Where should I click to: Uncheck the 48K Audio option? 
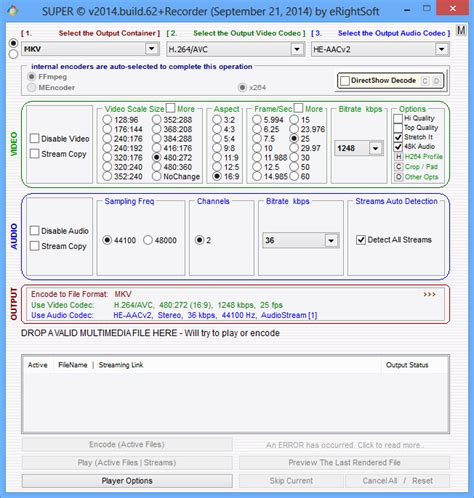click(398, 146)
